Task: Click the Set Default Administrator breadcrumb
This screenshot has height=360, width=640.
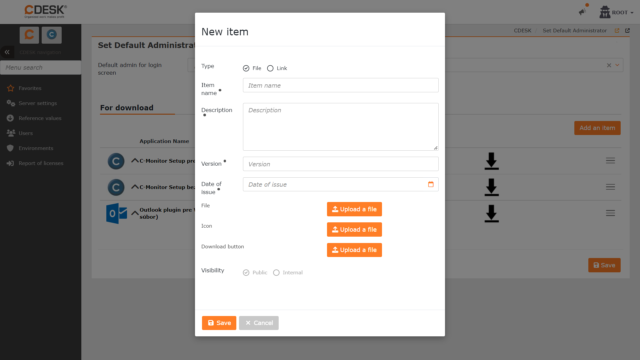Action: (x=574, y=31)
